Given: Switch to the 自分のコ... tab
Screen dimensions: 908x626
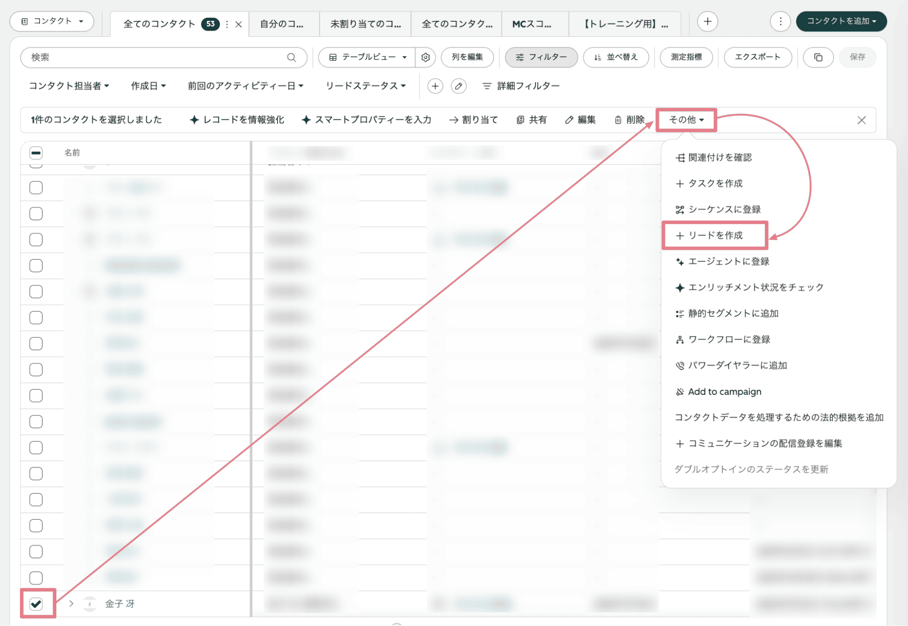Looking at the screenshot, I should coord(281,24).
